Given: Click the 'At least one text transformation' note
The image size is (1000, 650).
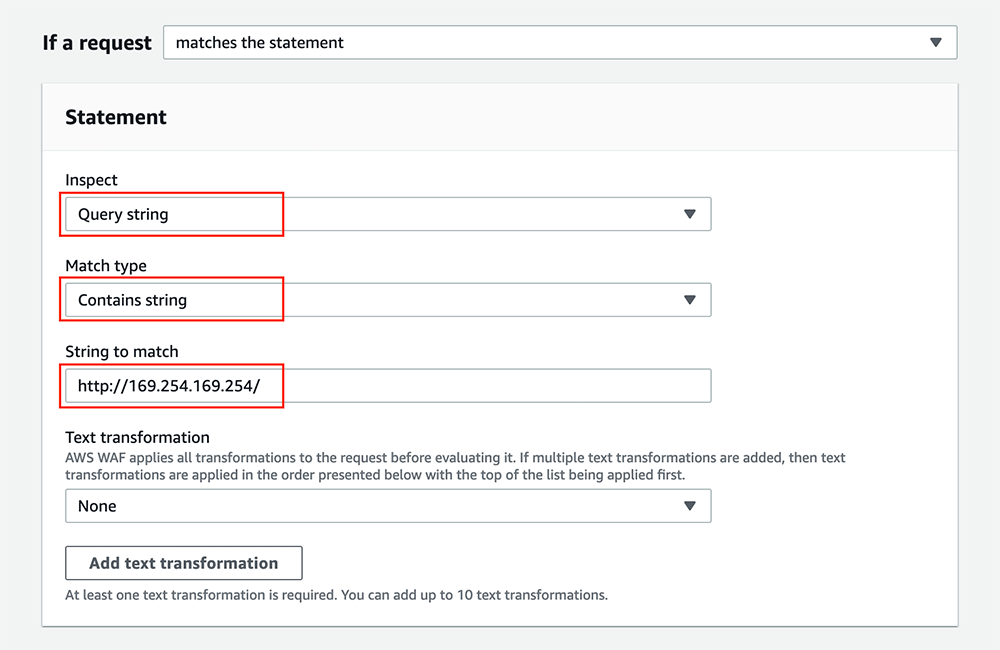Looking at the screenshot, I should click(336, 595).
